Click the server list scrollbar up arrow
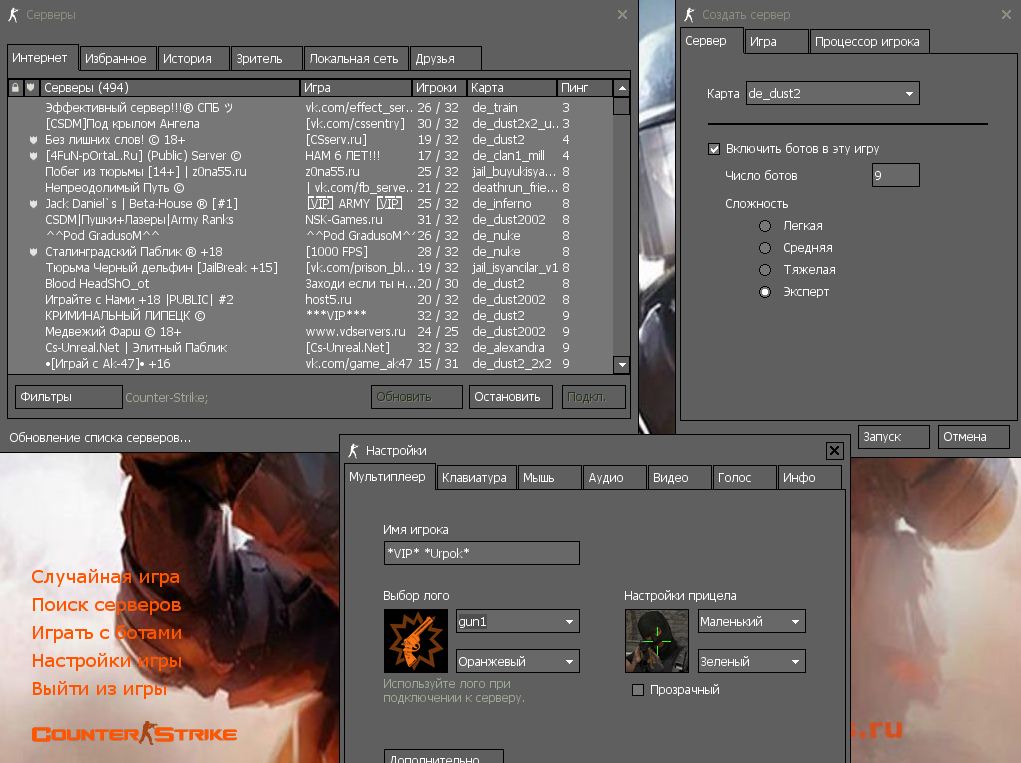Screen dimensions: 1021x763 click(x=622, y=88)
